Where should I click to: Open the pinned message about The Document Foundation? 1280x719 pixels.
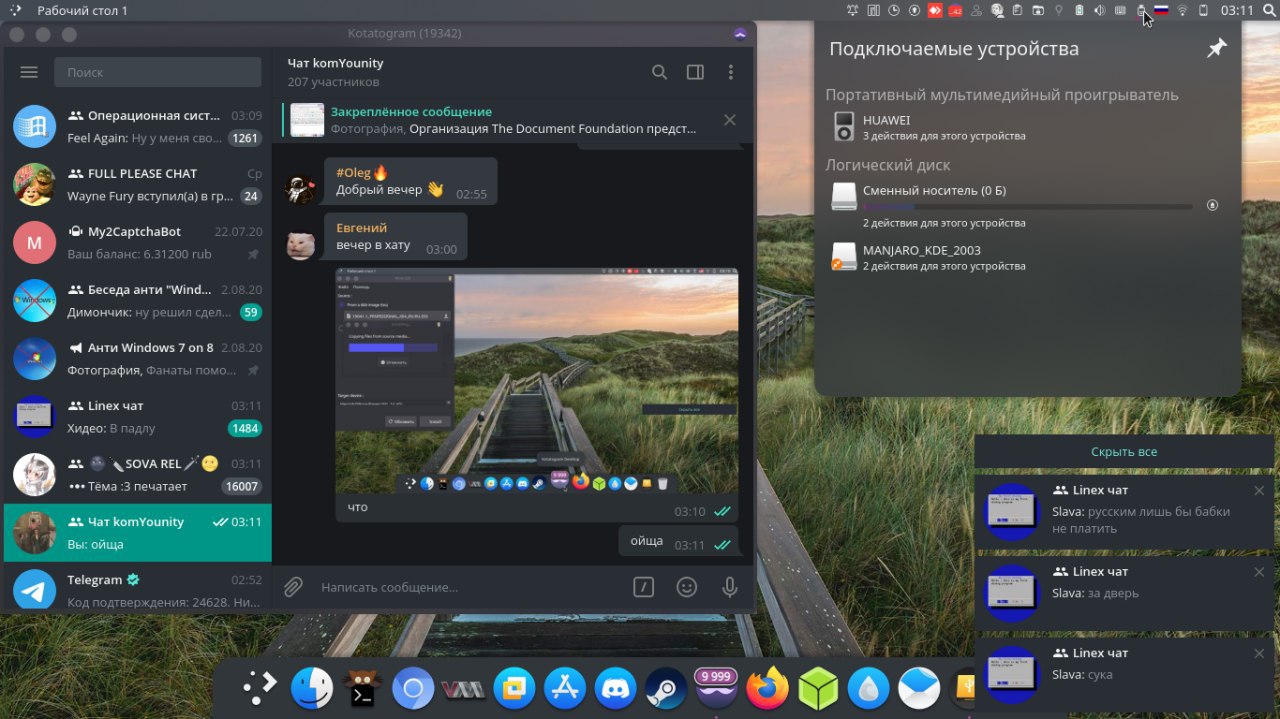(x=500, y=120)
